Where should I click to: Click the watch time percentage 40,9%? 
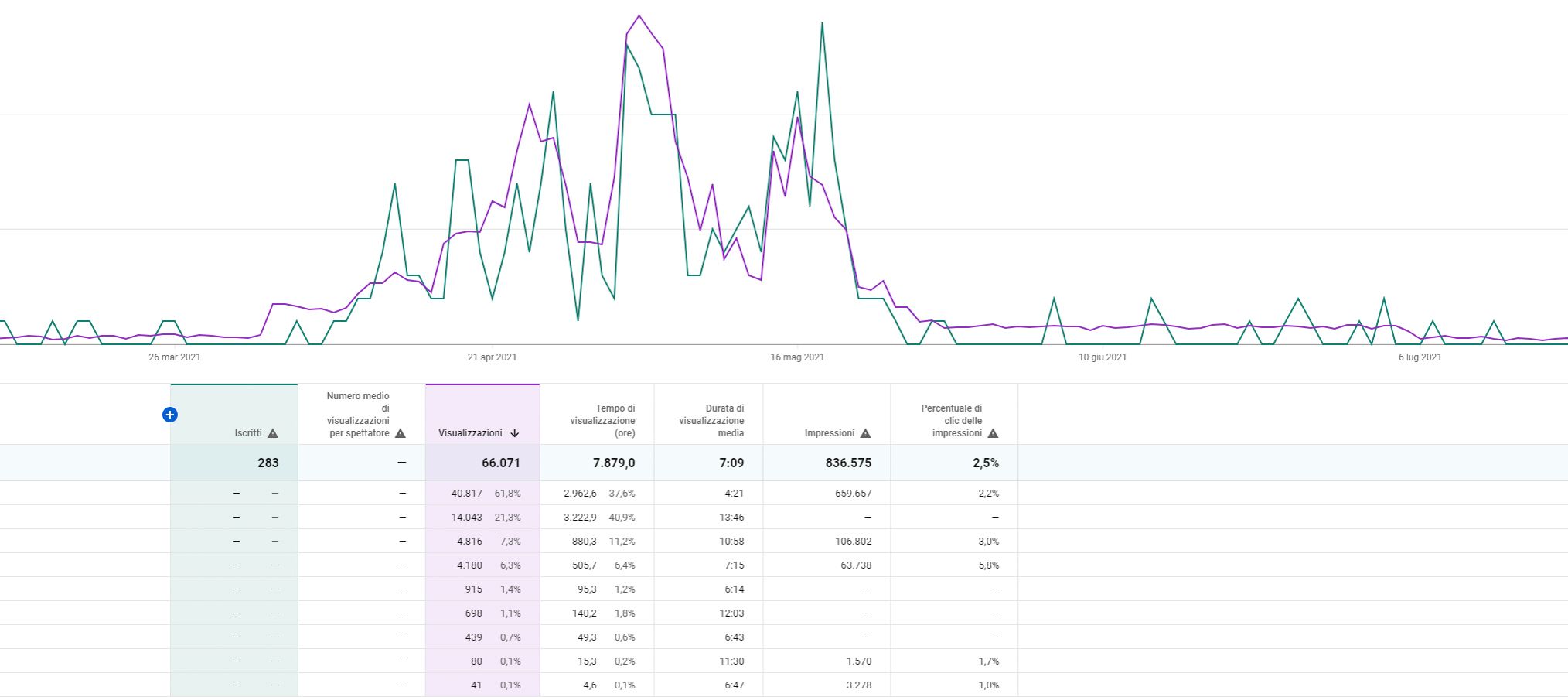pos(622,518)
